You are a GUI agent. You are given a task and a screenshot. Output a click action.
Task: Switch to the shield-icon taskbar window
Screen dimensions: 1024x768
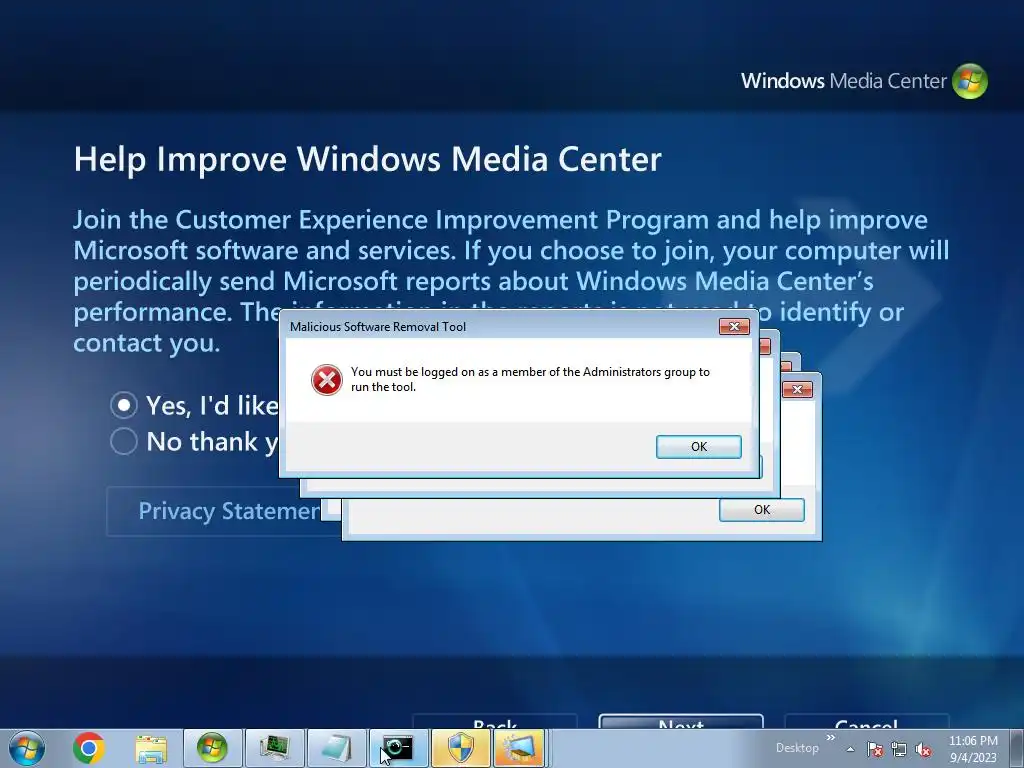click(x=460, y=748)
